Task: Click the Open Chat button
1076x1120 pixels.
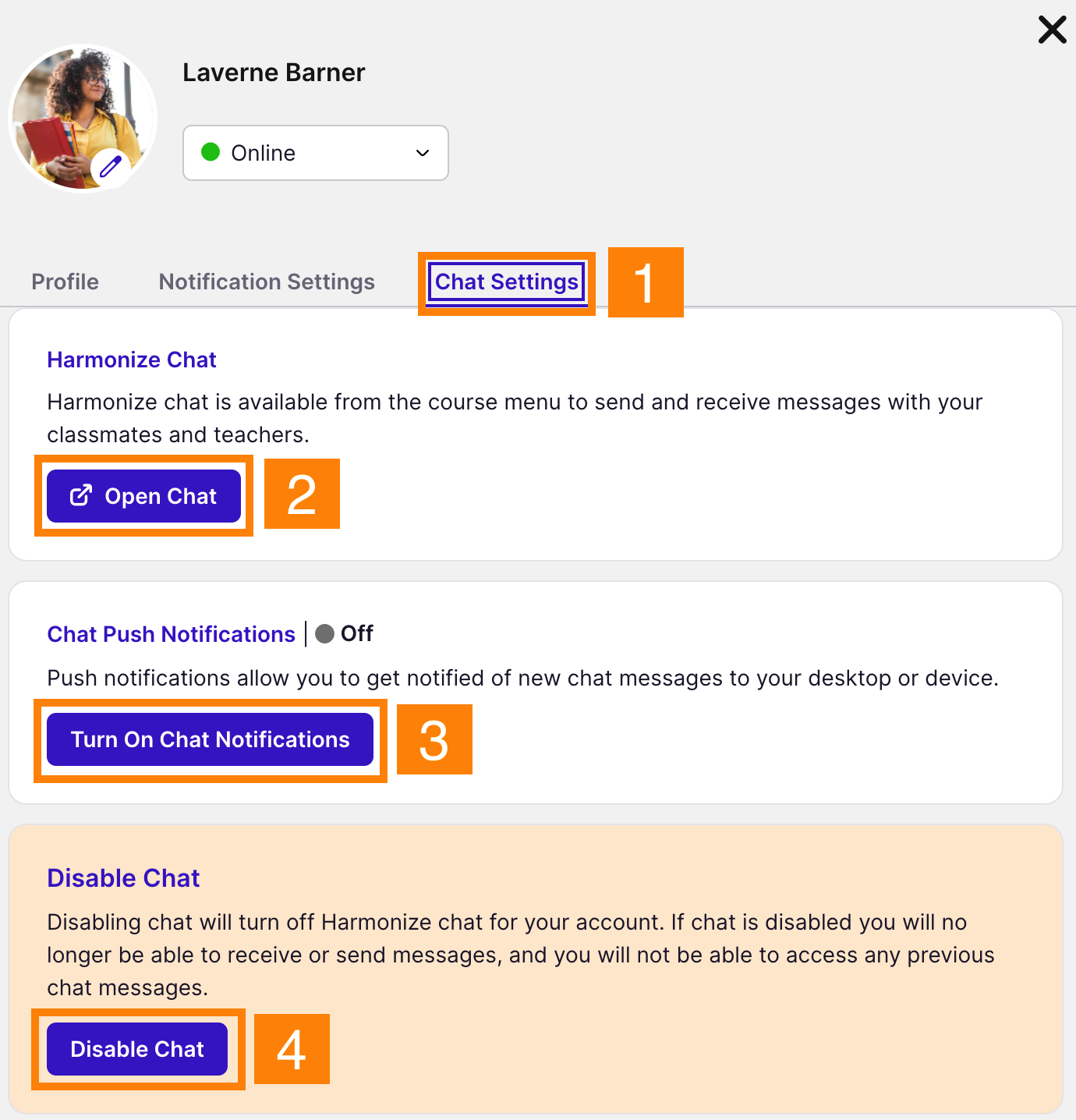Action: 143,496
